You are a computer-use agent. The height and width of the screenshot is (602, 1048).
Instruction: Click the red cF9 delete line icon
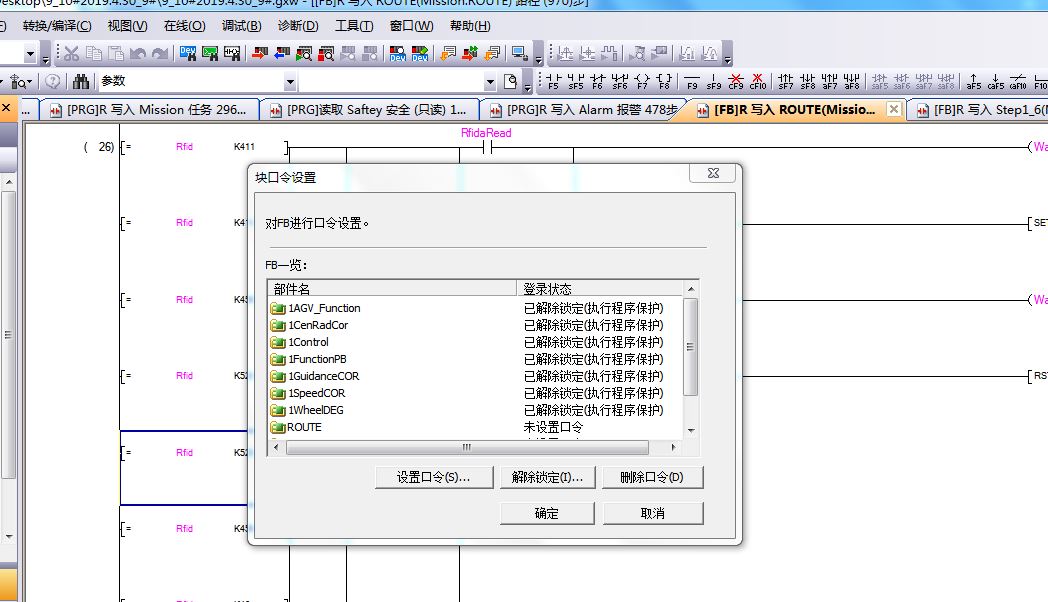coord(736,81)
